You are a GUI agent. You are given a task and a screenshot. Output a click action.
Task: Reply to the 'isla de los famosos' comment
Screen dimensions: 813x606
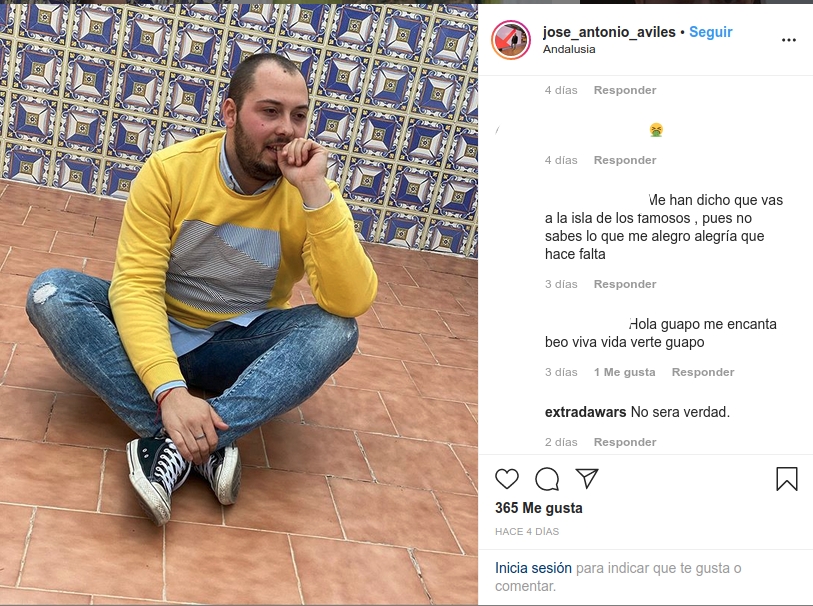[x=625, y=284]
